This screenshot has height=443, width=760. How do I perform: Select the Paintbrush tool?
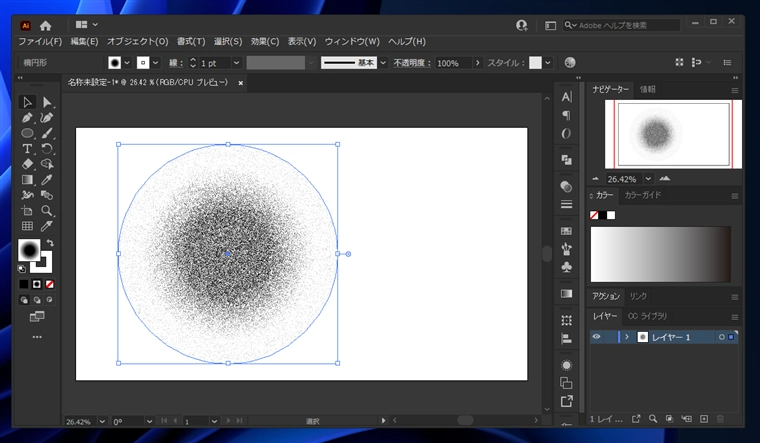click(x=47, y=133)
